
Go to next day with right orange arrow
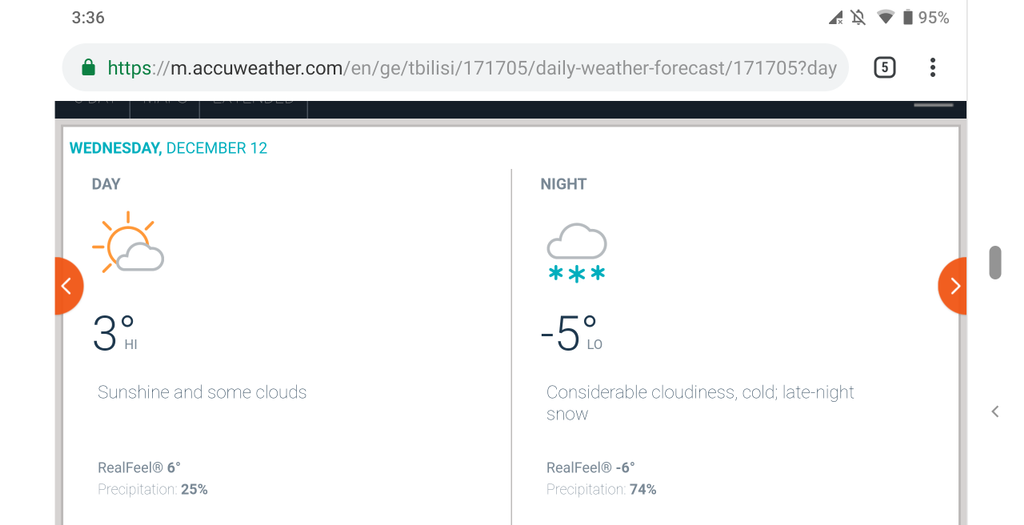point(952,286)
